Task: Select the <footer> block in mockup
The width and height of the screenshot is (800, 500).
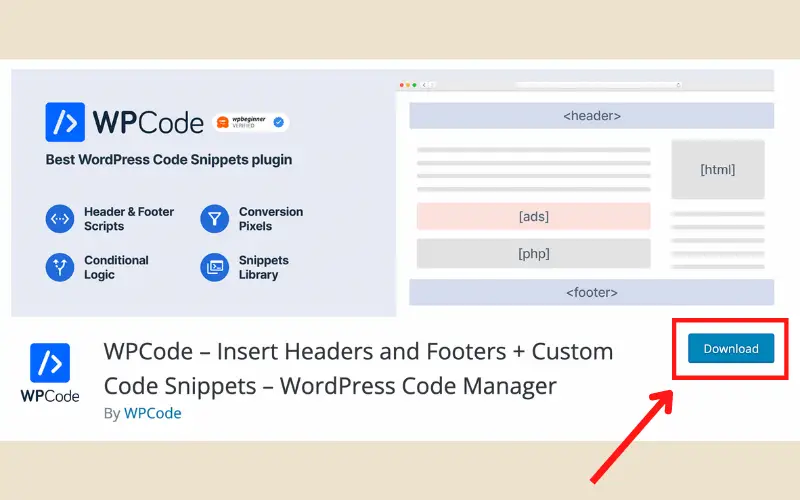Action: coord(591,292)
